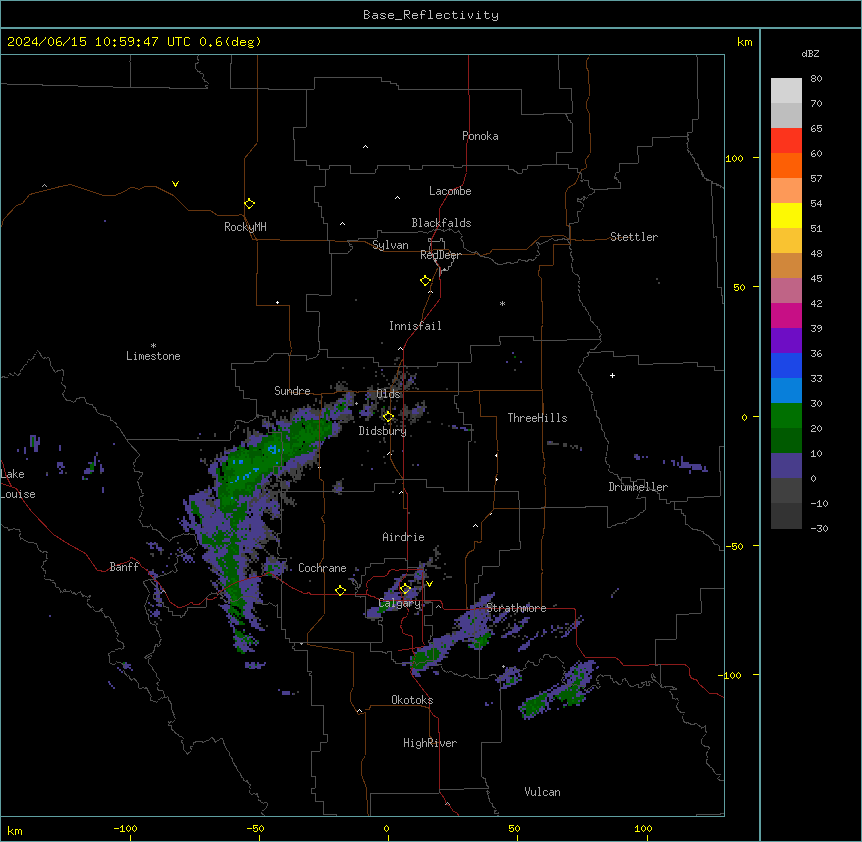The image size is (862, 842).
Task: Click the white asterisk east of Innisfail
Action: 502,303
